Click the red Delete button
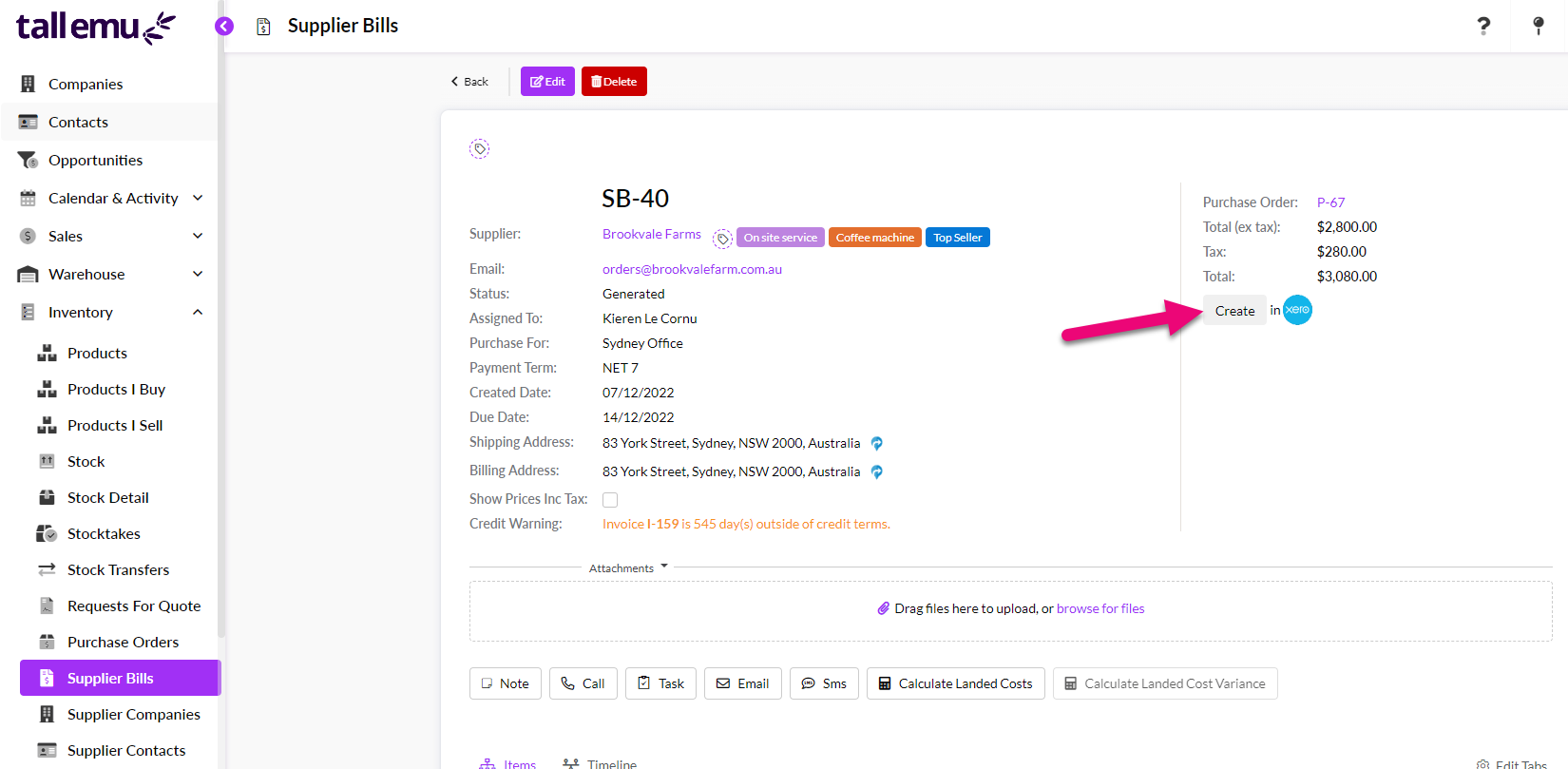Viewport: 1568px width, 769px height. [614, 82]
